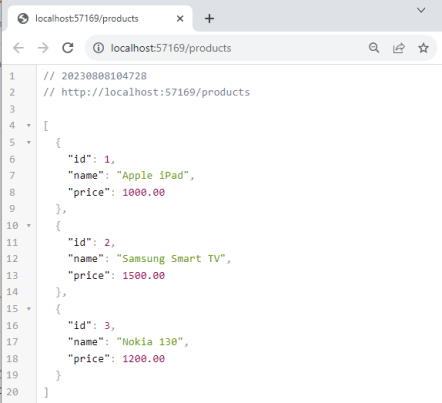Click the "Apple iPad" name value
This screenshot has height=403, width=442.
[x=153, y=175]
